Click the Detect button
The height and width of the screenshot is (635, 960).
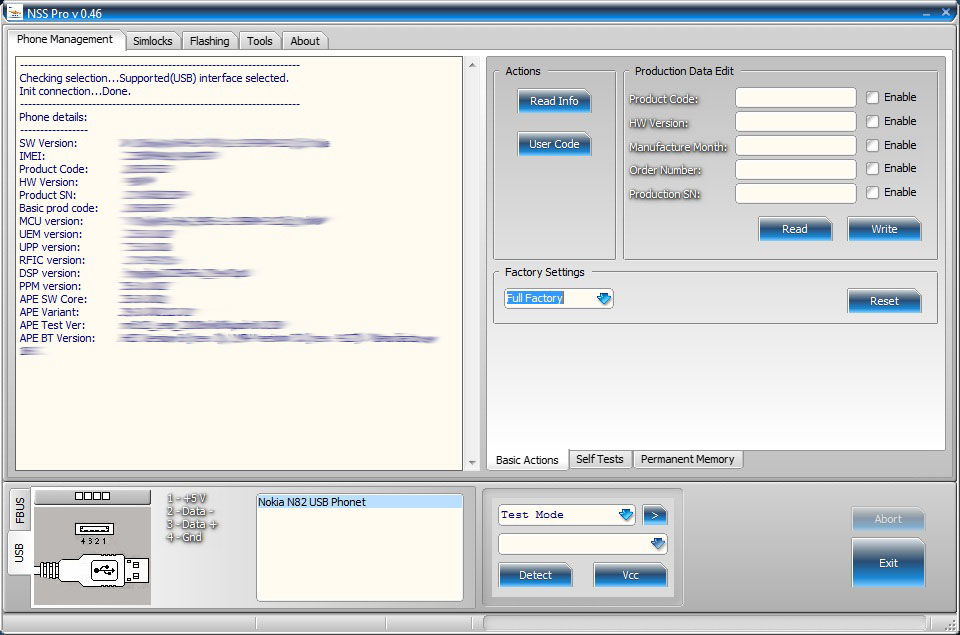click(536, 575)
